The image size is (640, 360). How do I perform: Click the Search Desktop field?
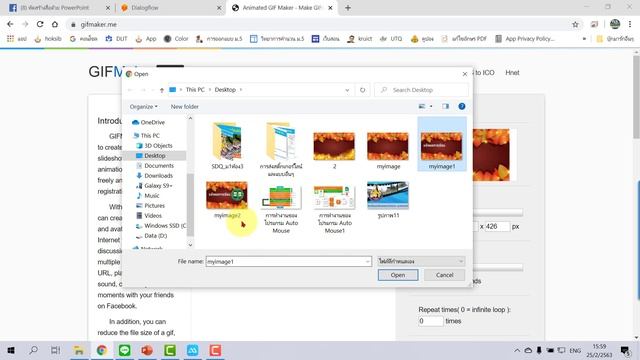[x=422, y=90]
